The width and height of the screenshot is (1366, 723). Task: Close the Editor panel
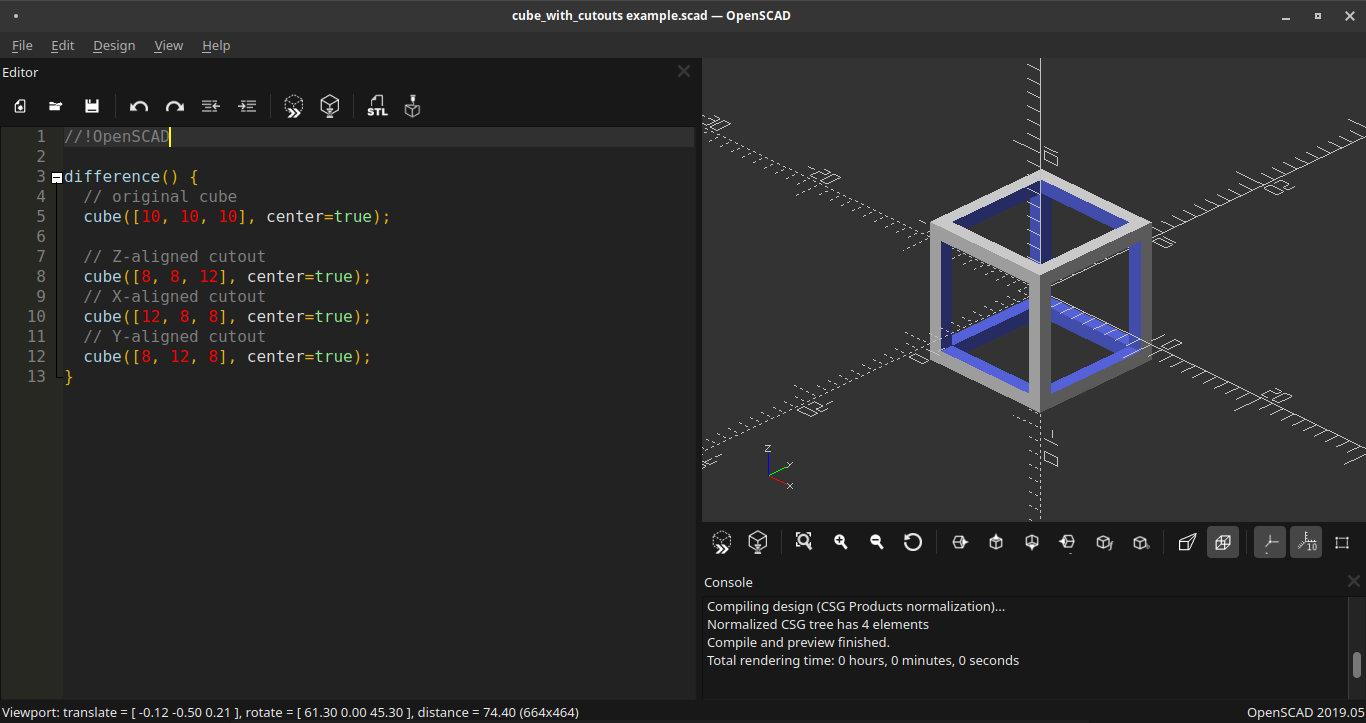point(684,71)
